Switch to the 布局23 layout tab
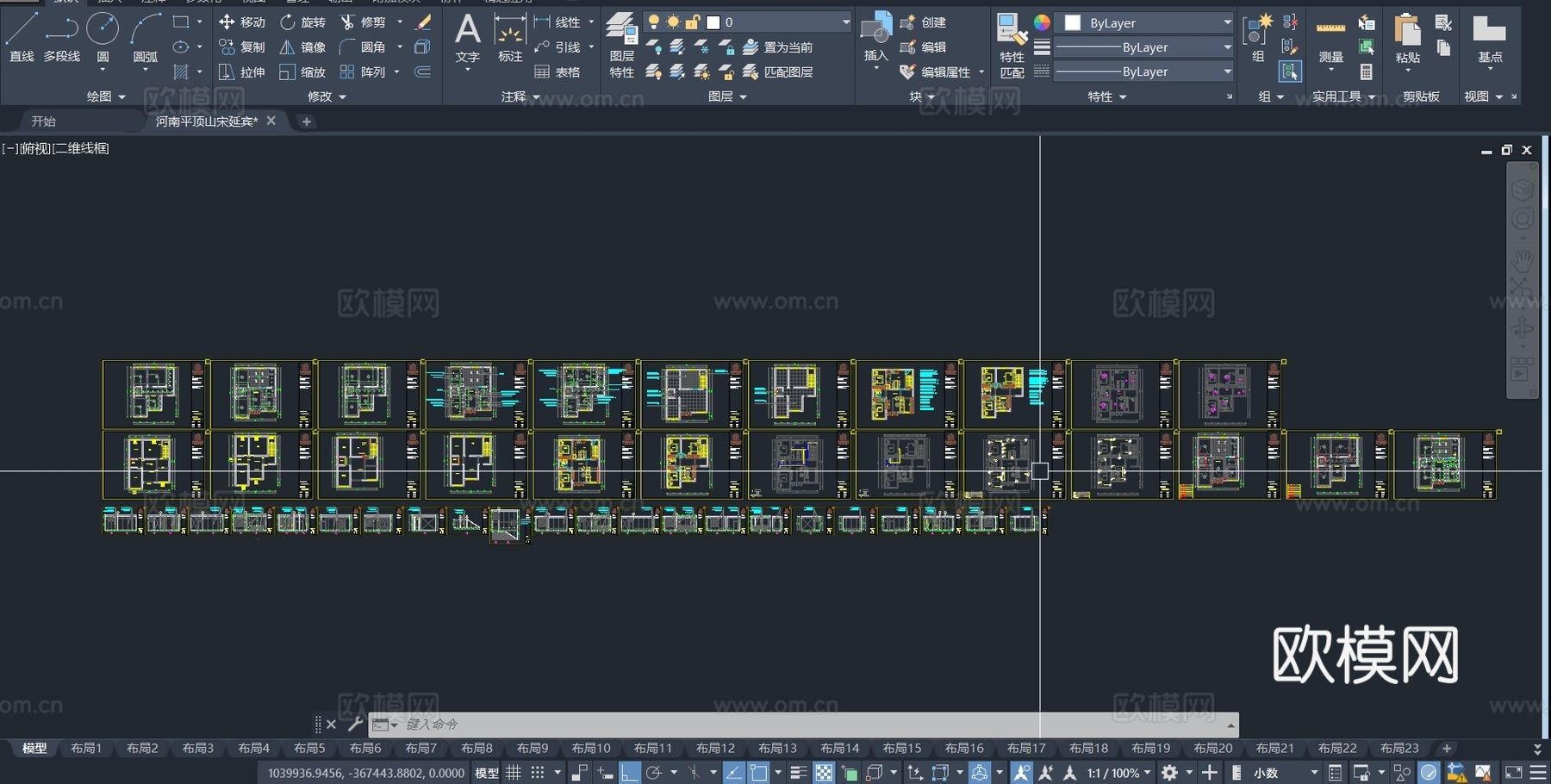Viewport: 1551px width, 784px height. (x=1398, y=748)
